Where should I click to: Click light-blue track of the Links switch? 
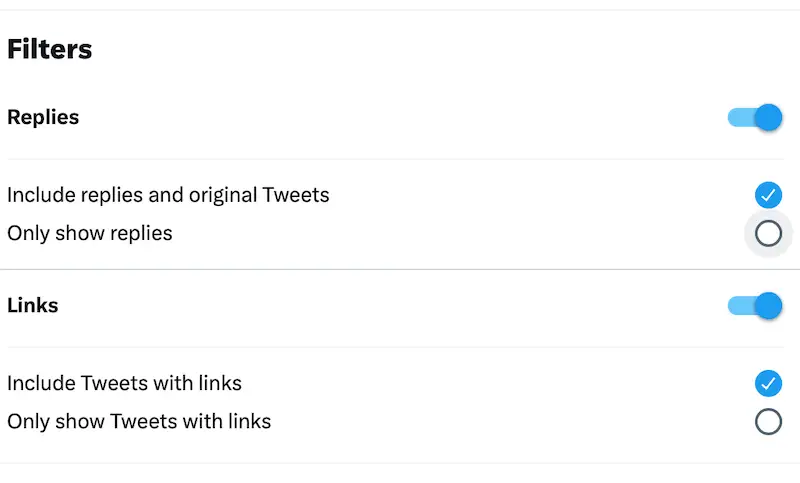pos(738,306)
